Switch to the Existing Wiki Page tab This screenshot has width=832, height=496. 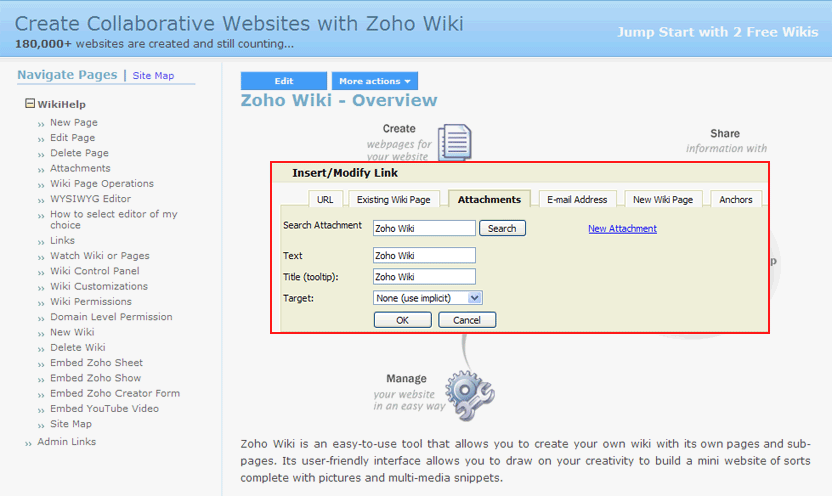[394, 199]
